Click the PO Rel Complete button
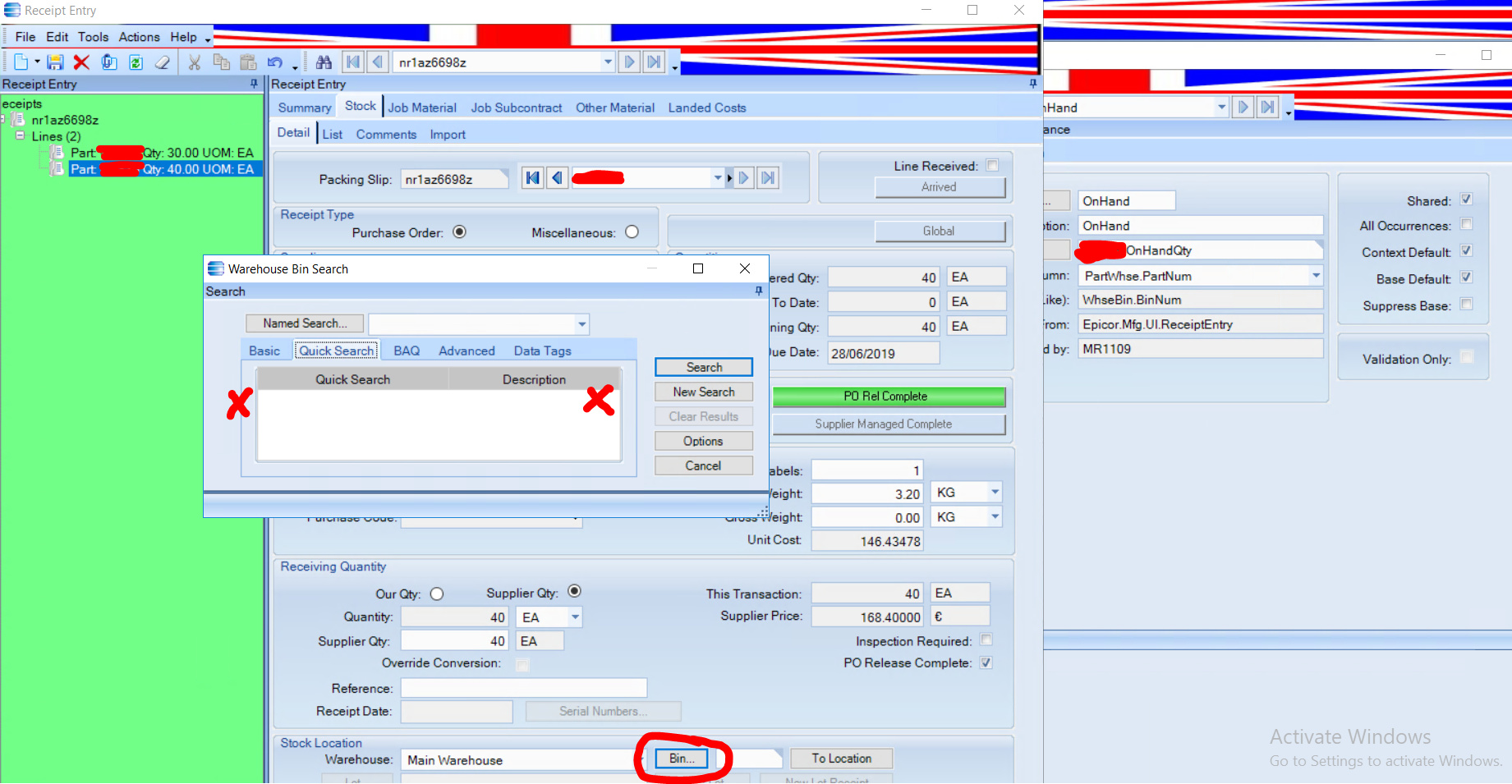Image resolution: width=1512 pixels, height=784 pixels. [889, 397]
